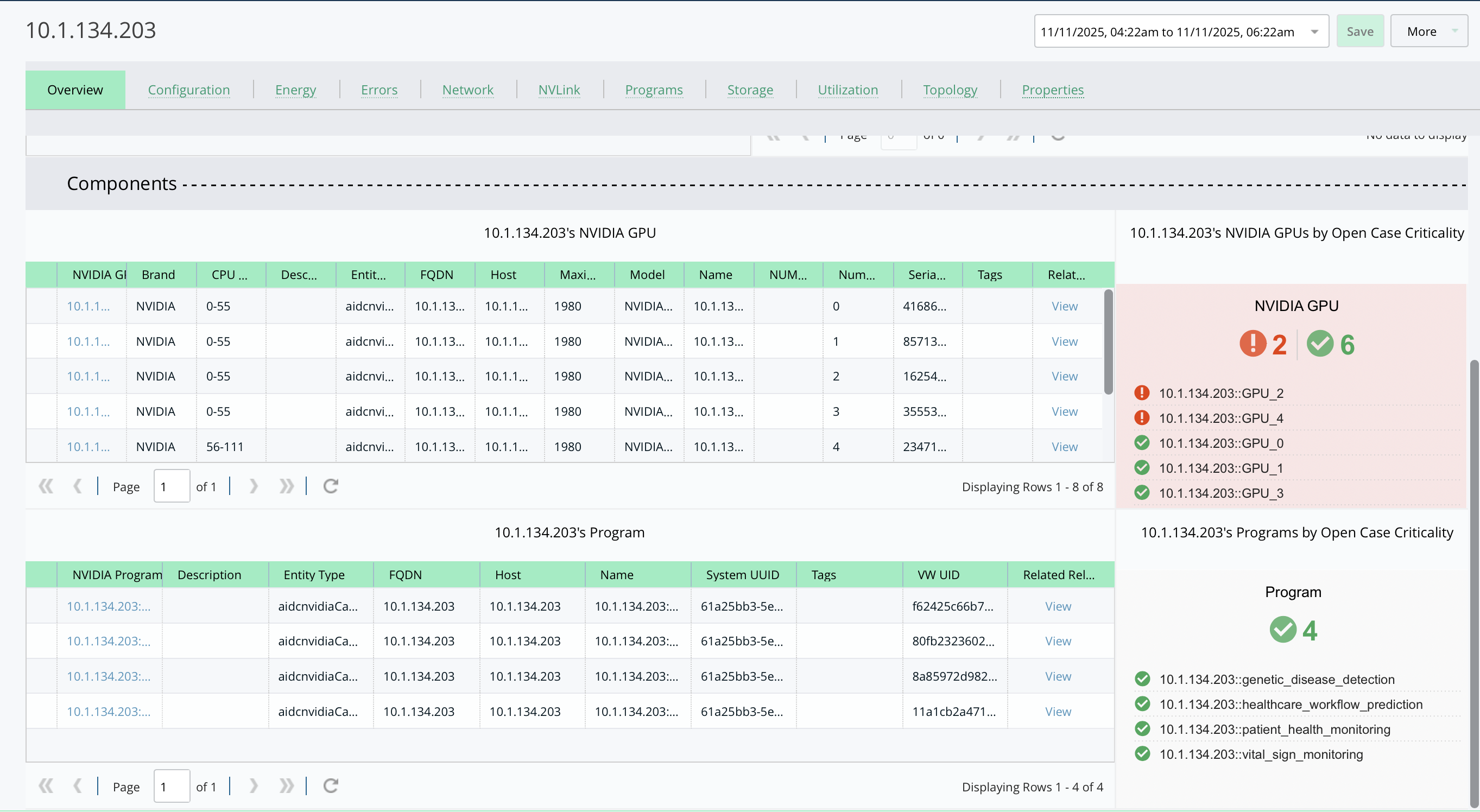Click the Program table page number field
This screenshot has height=812, width=1480.
[x=171, y=786]
